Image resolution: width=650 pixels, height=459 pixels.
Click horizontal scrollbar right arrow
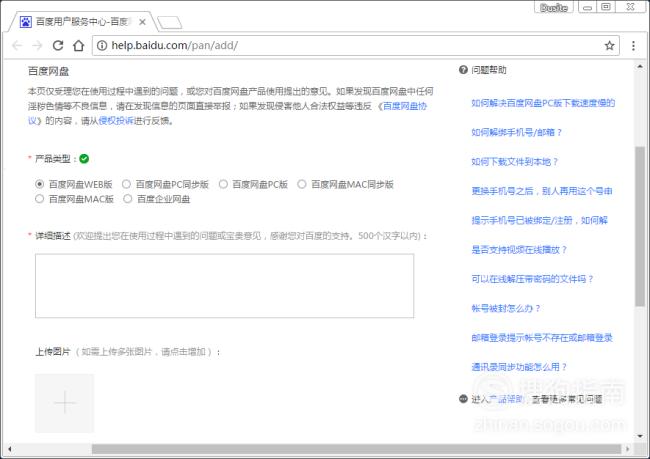click(628, 449)
